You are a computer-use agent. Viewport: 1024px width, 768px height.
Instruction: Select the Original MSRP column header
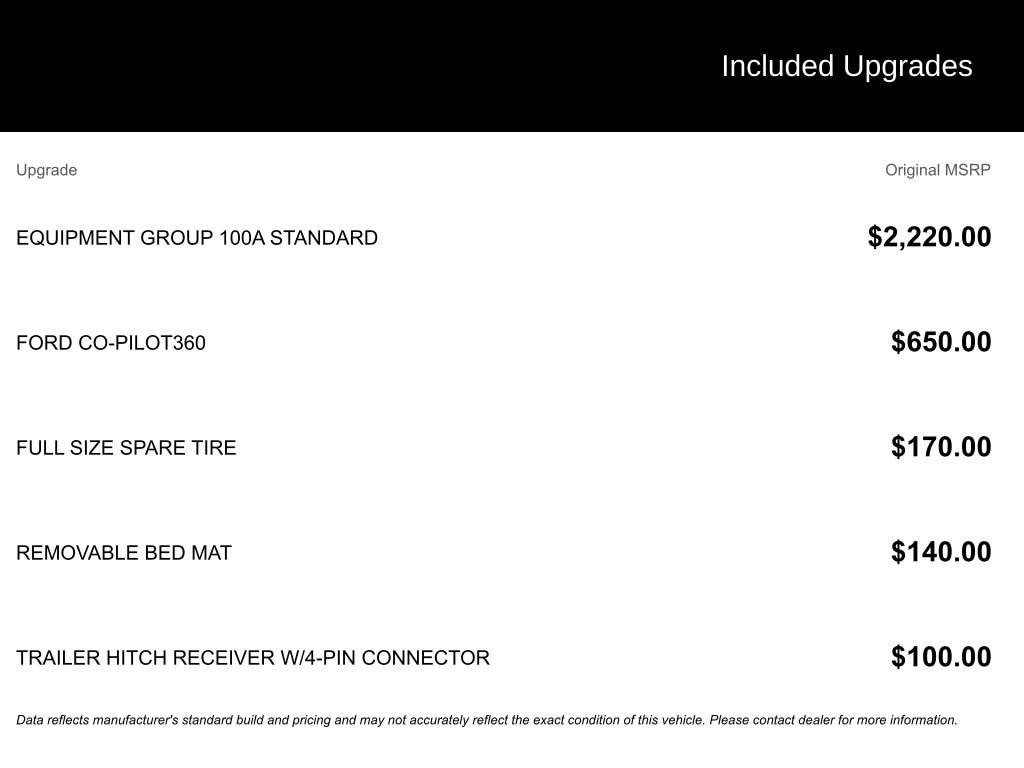coord(938,170)
